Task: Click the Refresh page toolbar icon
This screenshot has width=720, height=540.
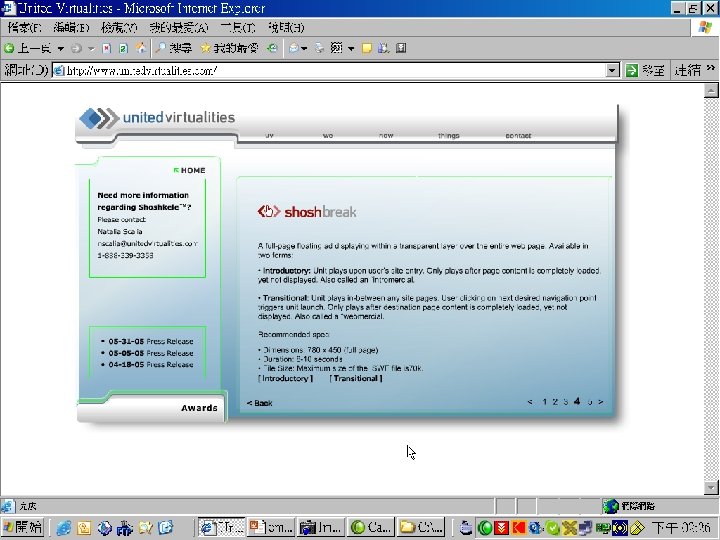Action: [123, 48]
